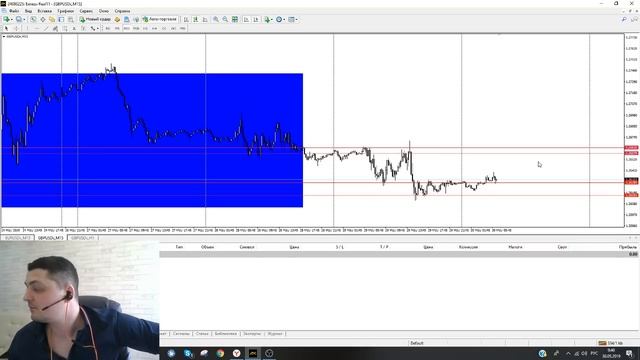The width and height of the screenshot is (640, 360).
Task: Open the Profiles toolbar icon
Action: [x=19, y=19]
